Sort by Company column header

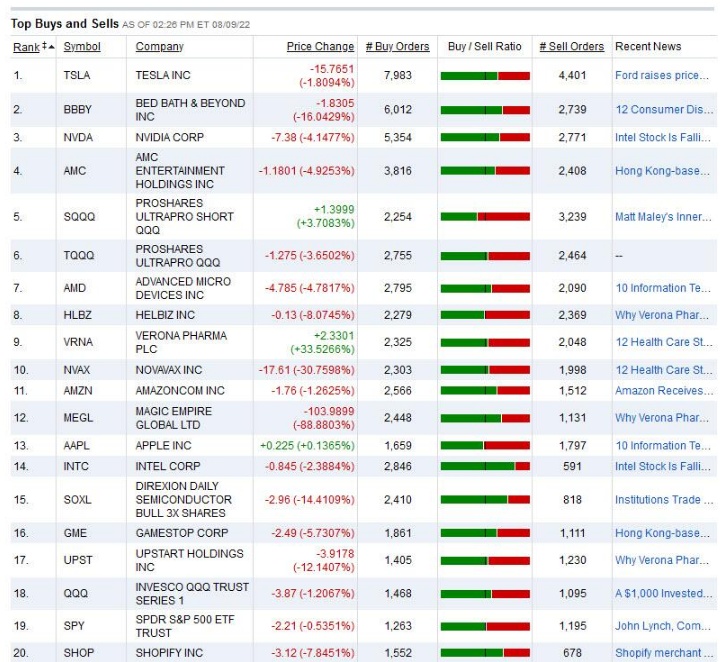click(159, 47)
